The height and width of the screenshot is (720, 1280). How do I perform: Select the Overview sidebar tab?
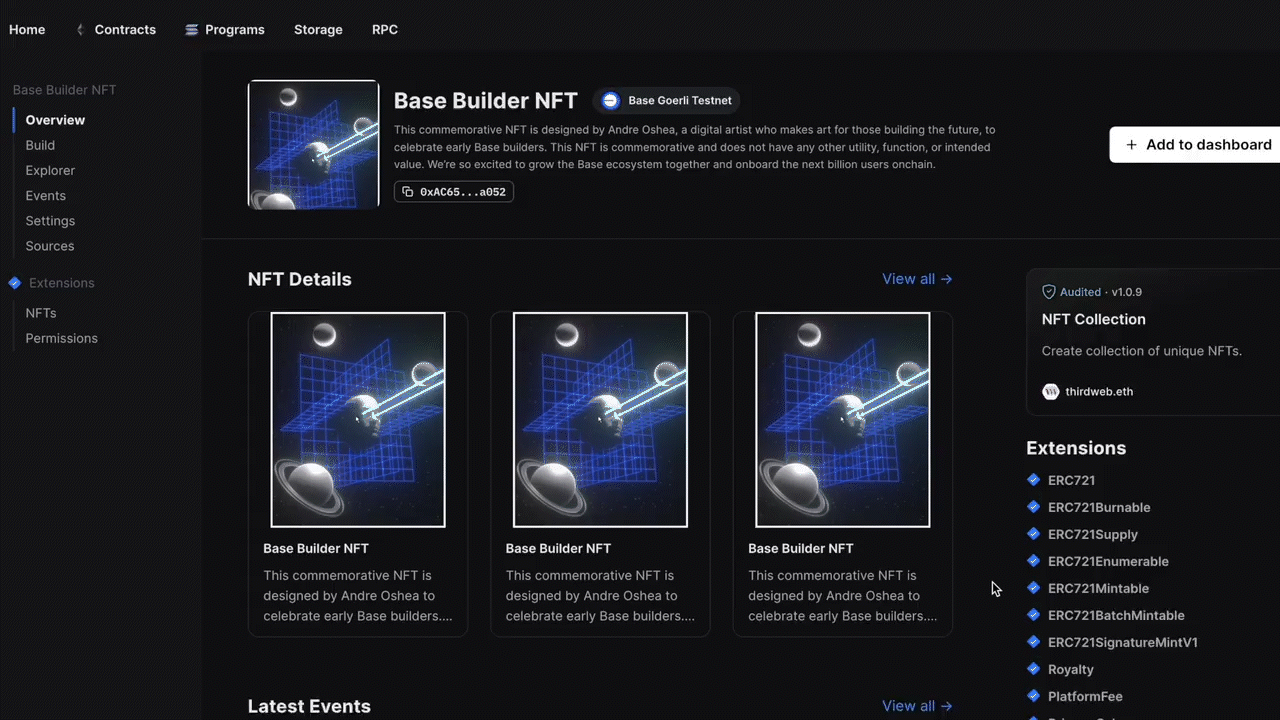[55, 120]
